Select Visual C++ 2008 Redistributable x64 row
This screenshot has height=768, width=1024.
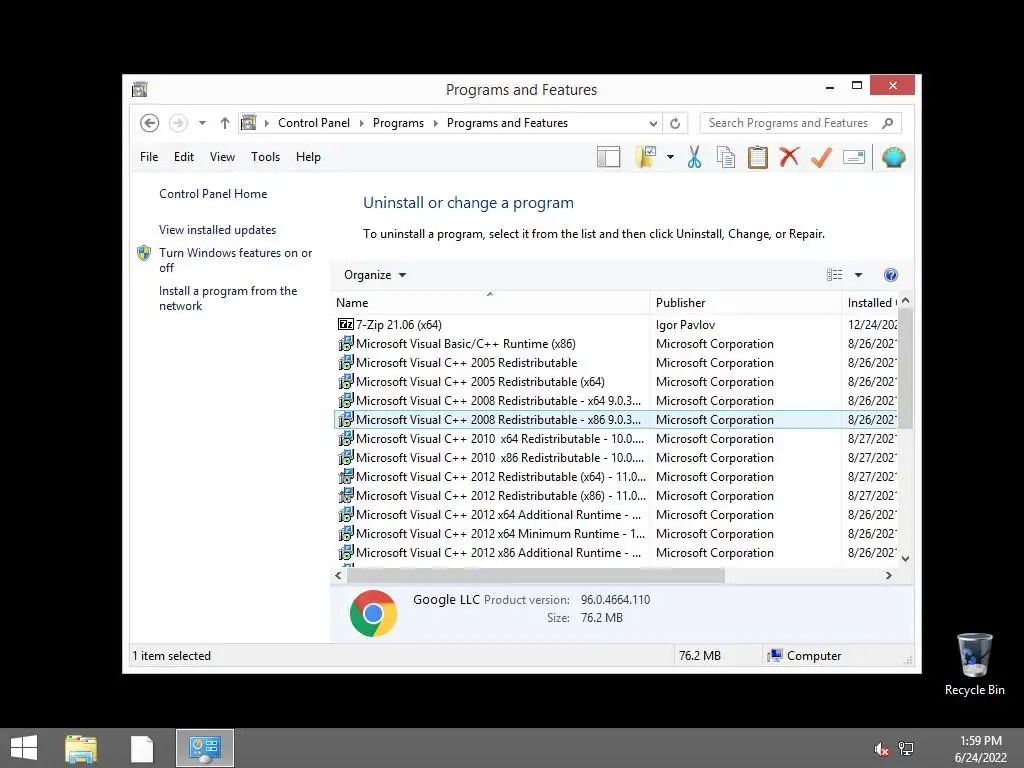[x=616, y=400]
